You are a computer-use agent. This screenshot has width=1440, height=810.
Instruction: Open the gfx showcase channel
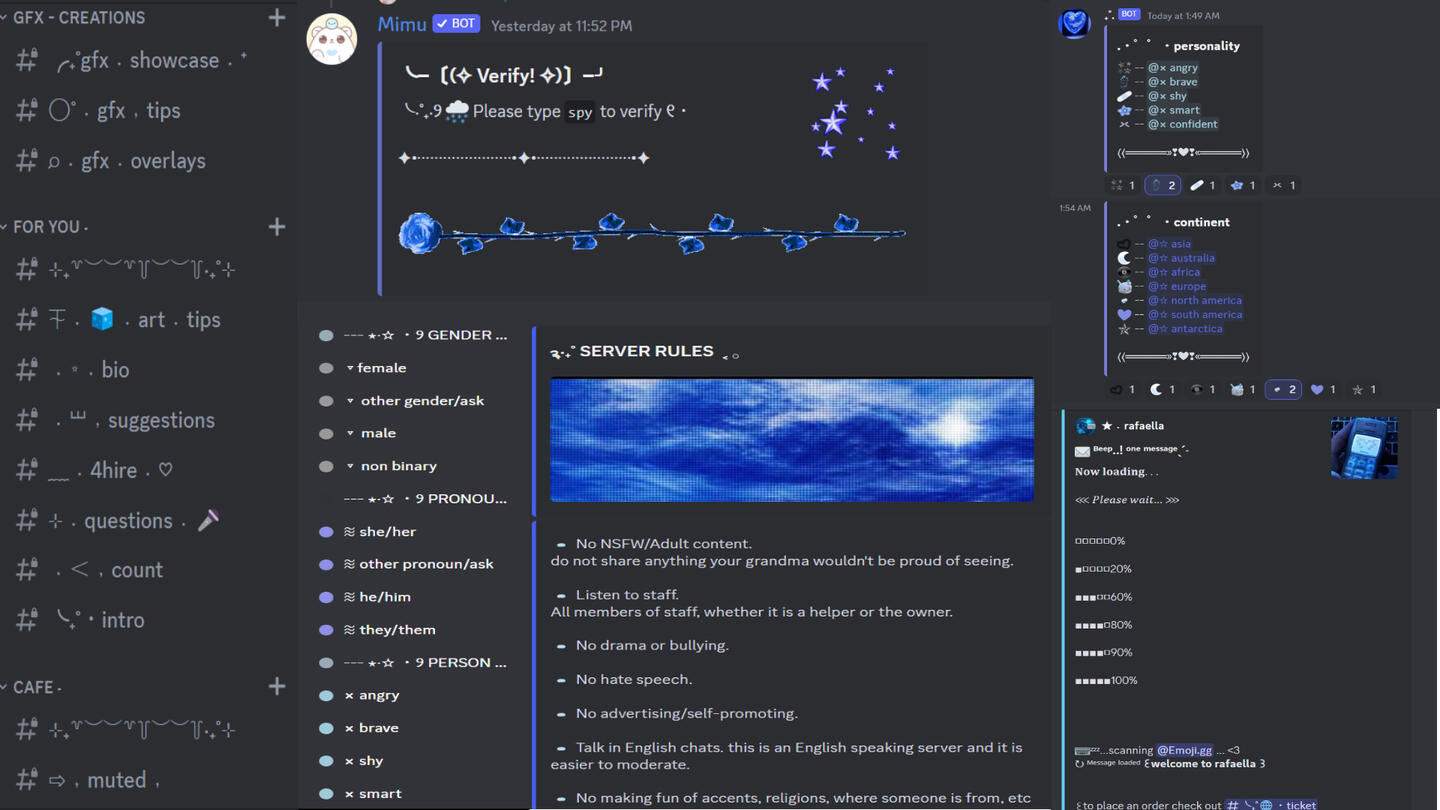150,61
